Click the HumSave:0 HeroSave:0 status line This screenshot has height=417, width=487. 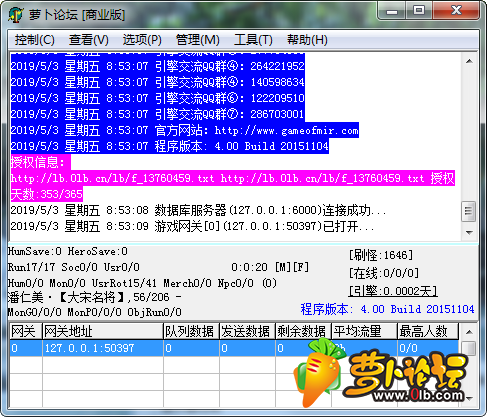click(68, 251)
